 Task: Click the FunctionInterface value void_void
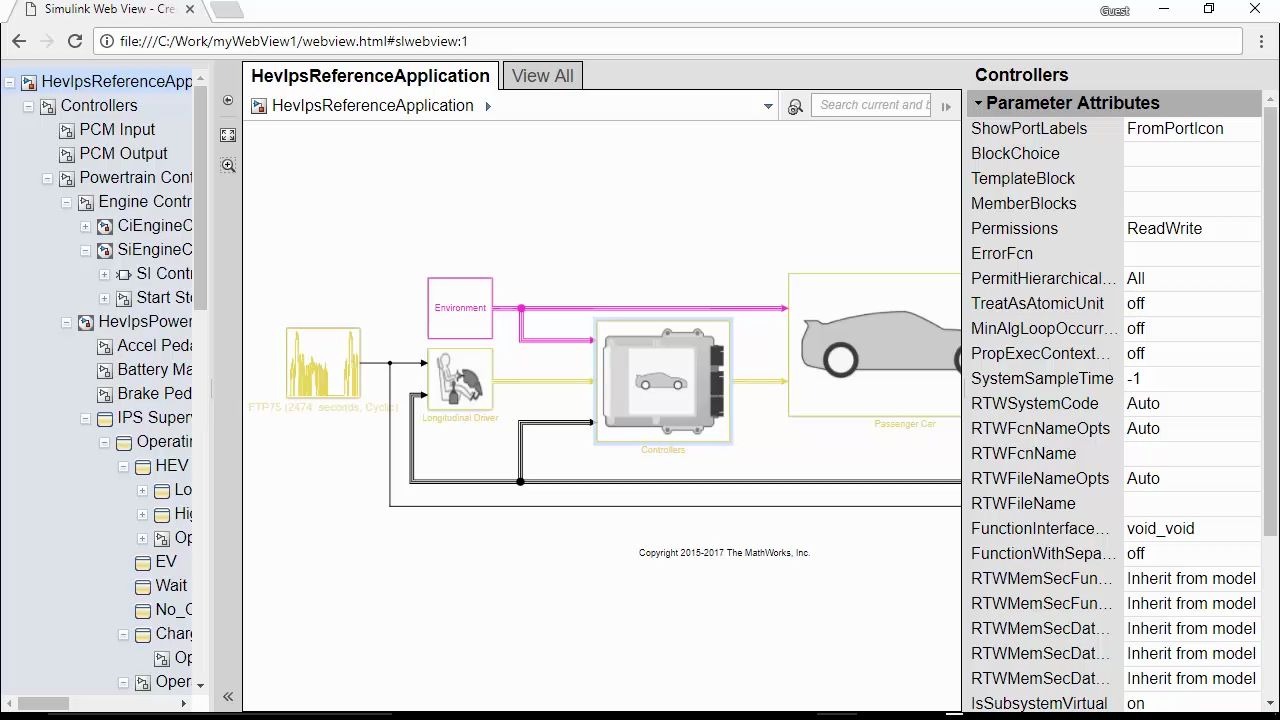tap(1160, 529)
